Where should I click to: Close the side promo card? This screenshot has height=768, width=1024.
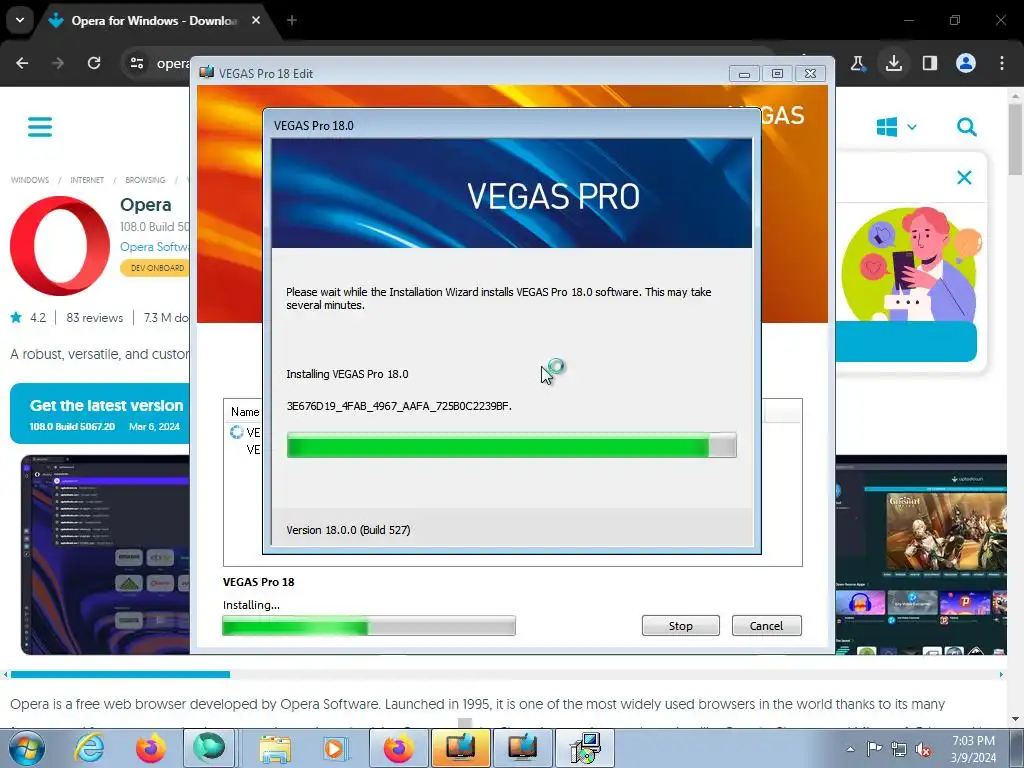[964, 178]
